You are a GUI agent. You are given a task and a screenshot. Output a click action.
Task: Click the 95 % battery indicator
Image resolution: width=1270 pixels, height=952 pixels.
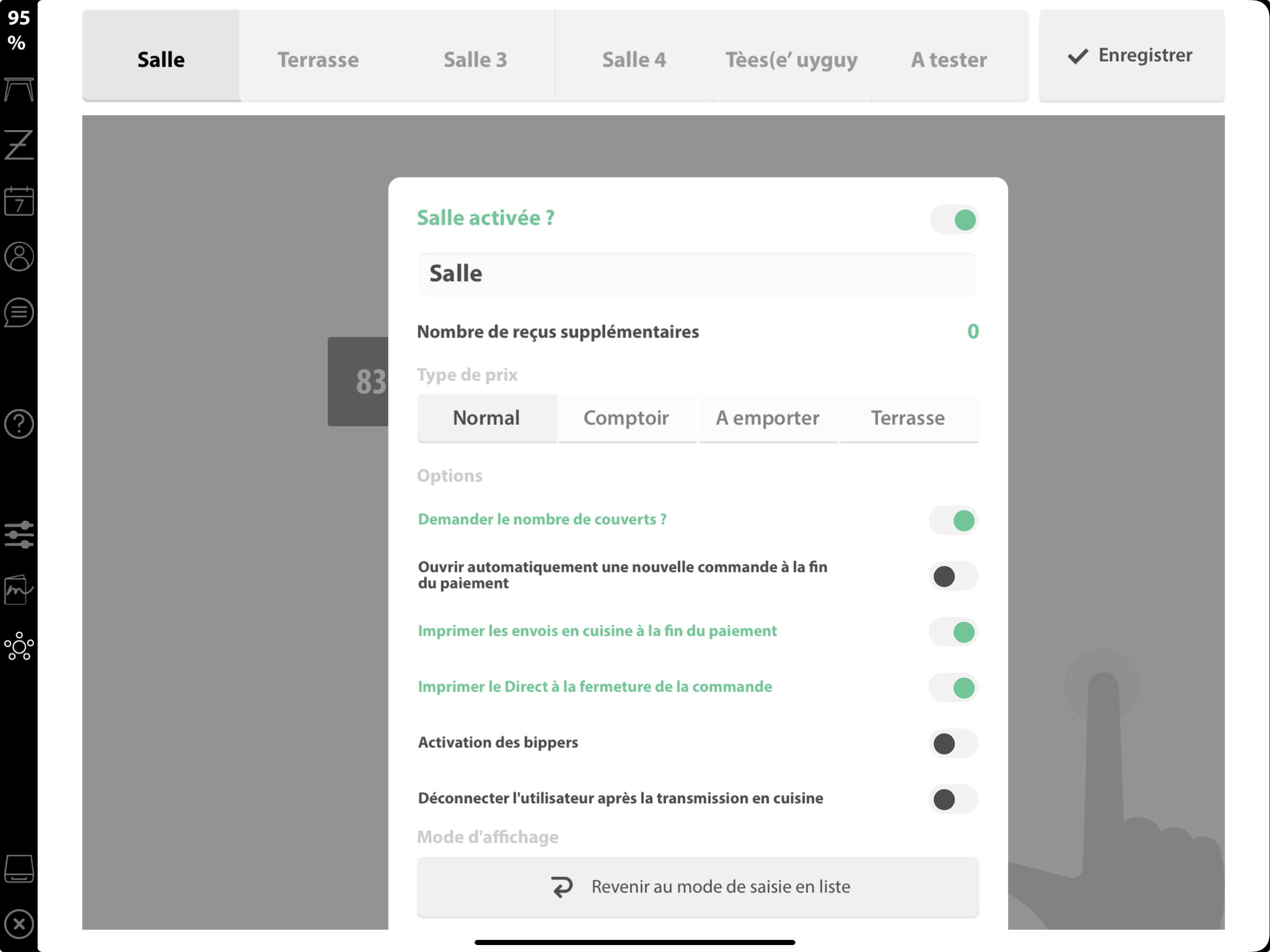click(19, 30)
